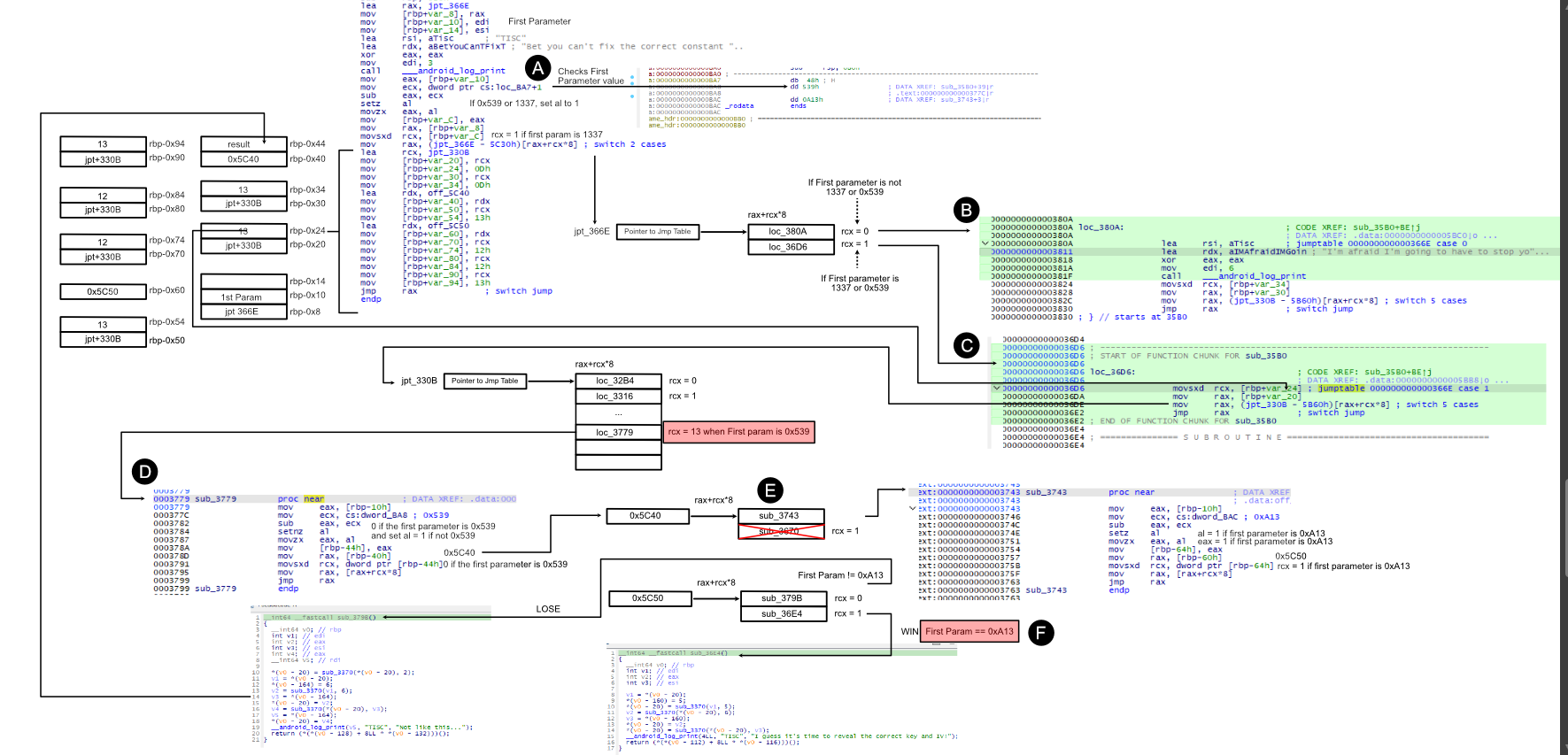Click 'First Param != 0xA13' annotation
Screen dimensions: 1568x755
[840, 575]
